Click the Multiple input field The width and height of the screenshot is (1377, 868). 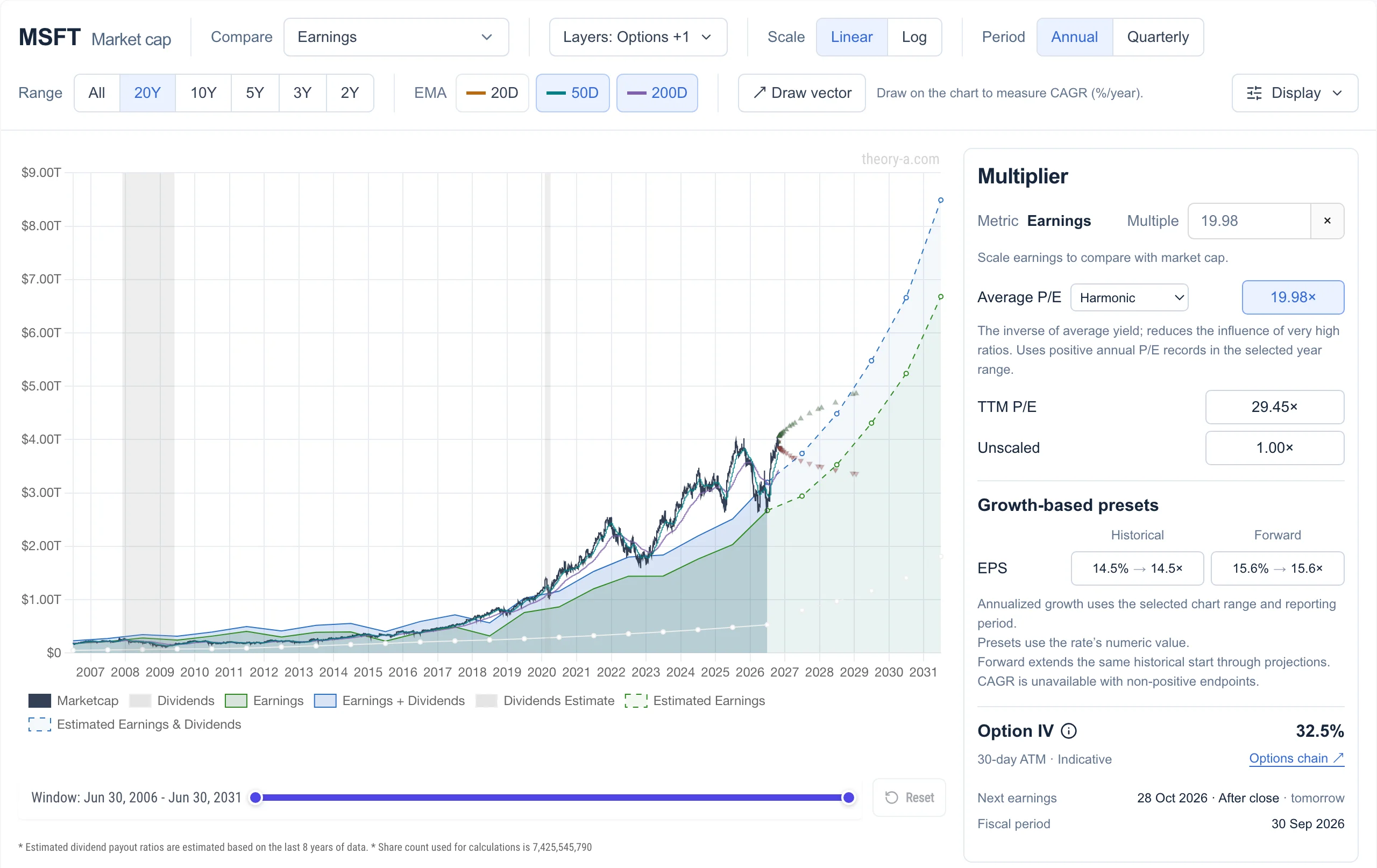(x=1249, y=220)
